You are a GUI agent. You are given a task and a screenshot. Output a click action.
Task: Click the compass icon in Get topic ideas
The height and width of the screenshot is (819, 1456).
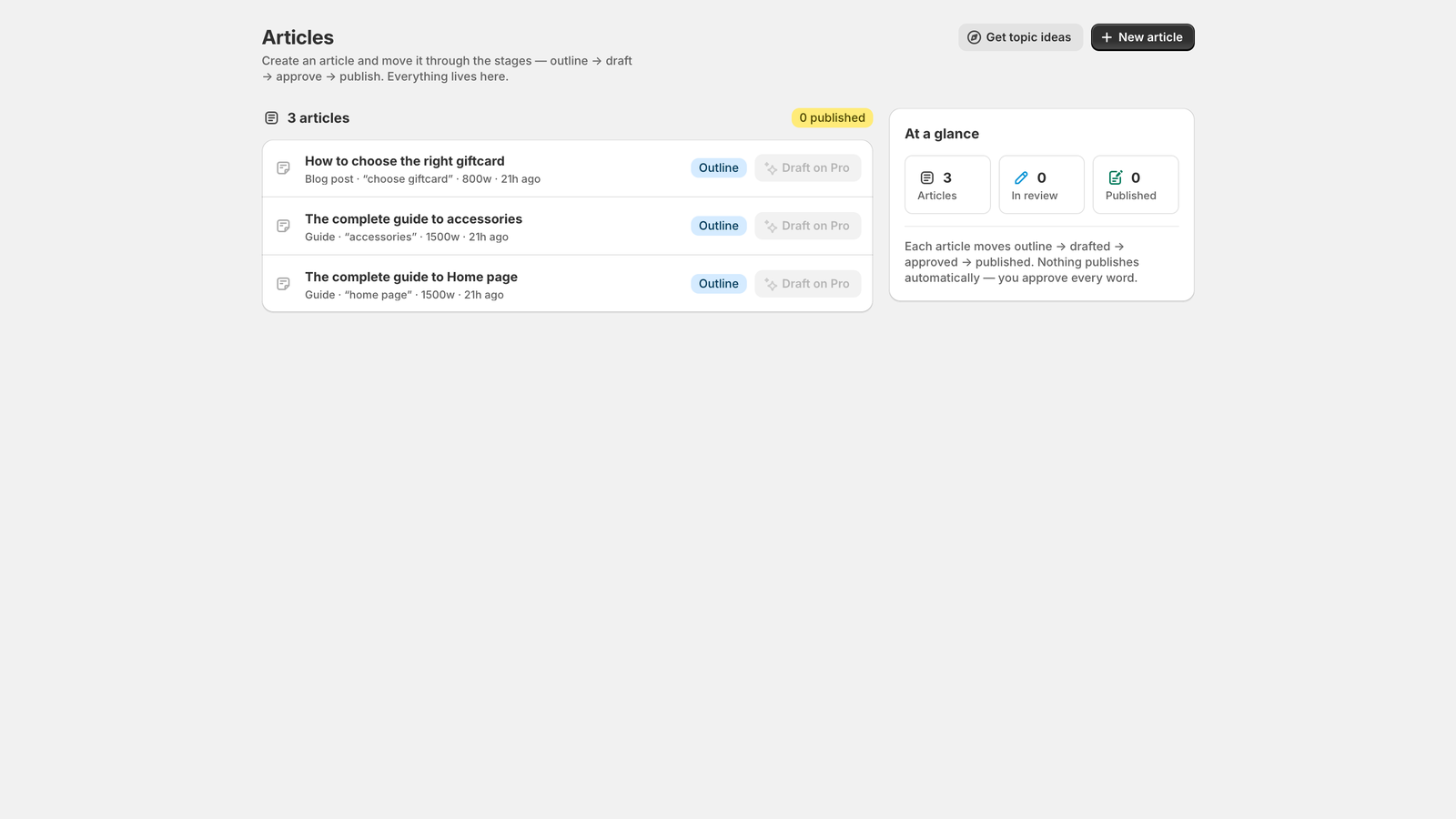974,37
